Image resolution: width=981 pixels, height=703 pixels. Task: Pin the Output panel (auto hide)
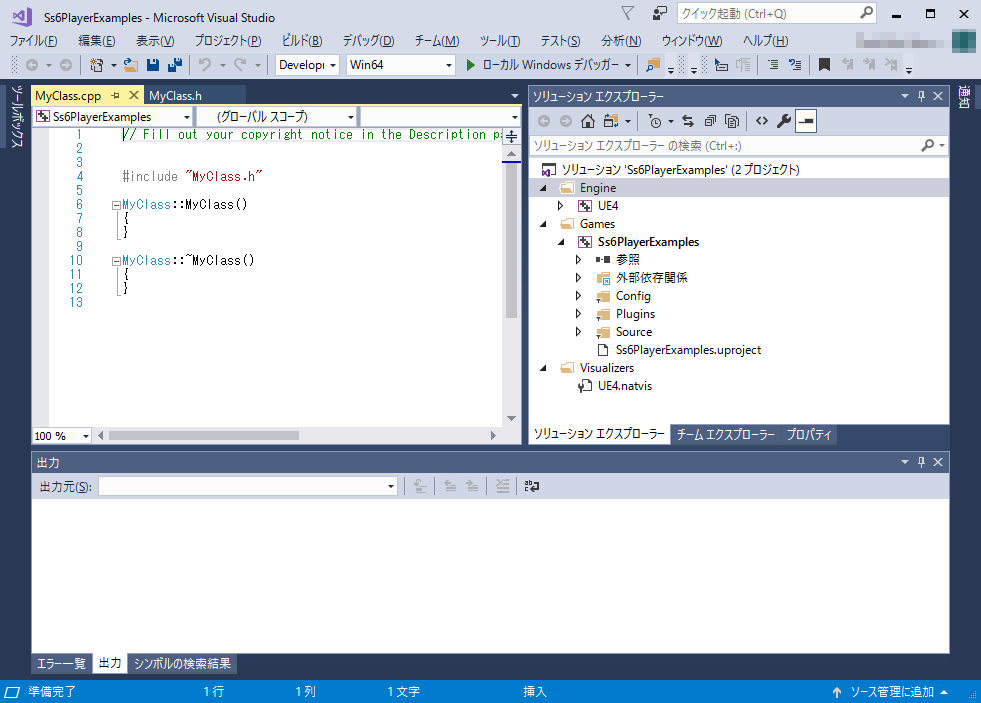point(922,462)
